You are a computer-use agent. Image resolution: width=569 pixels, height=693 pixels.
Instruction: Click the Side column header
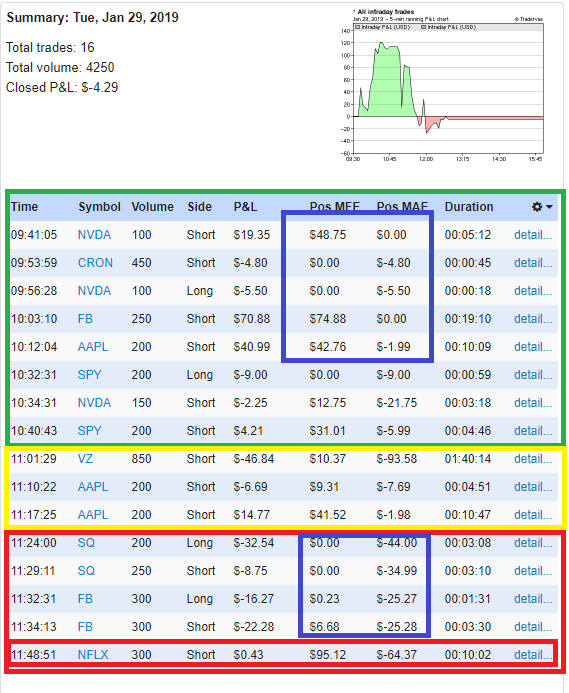(x=199, y=207)
